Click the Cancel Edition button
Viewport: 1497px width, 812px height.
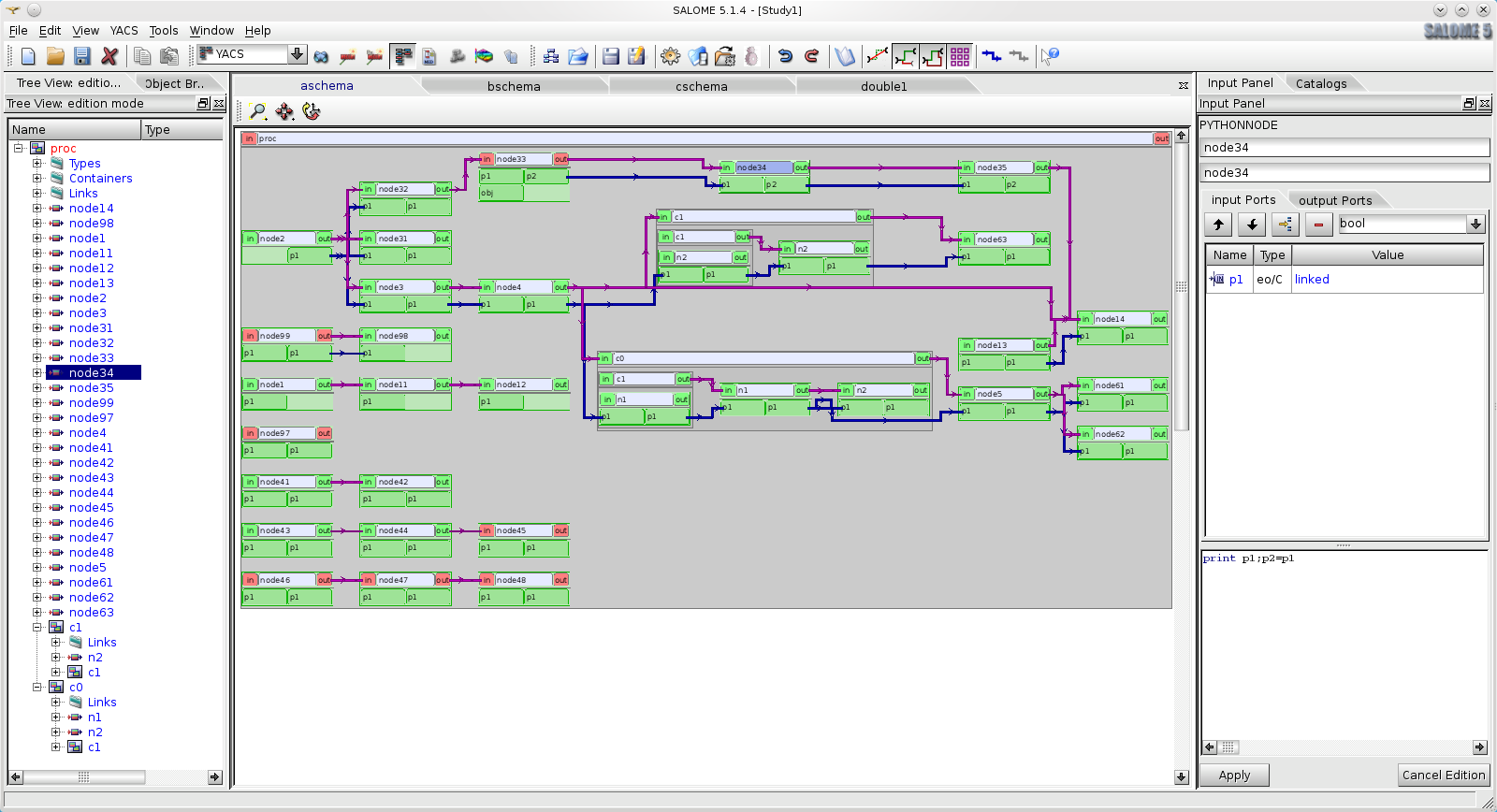(1444, 776)
